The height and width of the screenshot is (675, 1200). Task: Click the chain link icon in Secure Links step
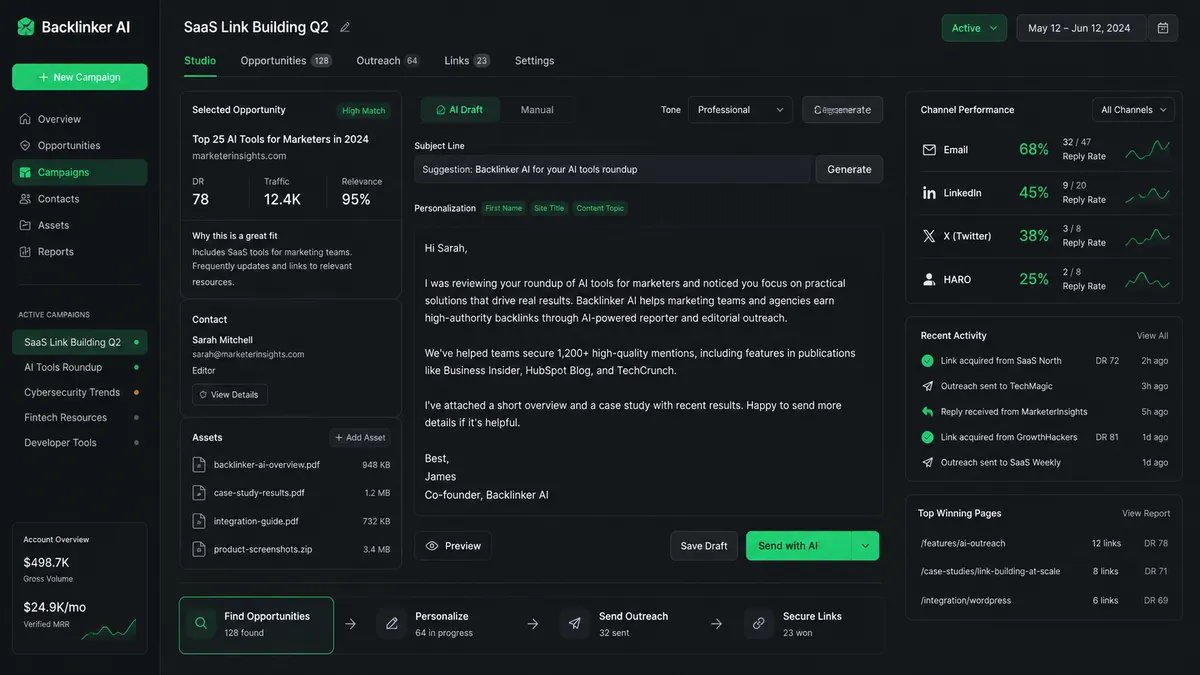point(759,623)
